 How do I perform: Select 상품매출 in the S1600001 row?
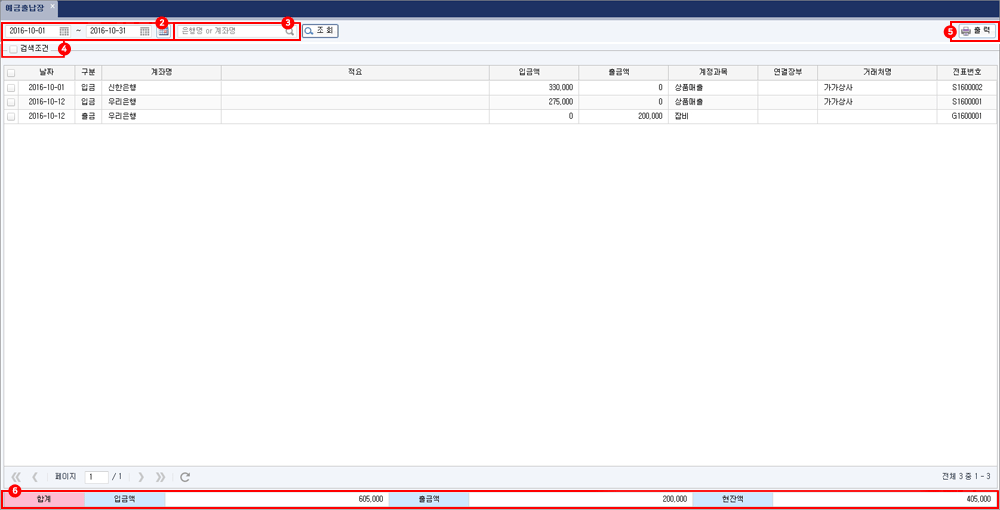[713, 102]
